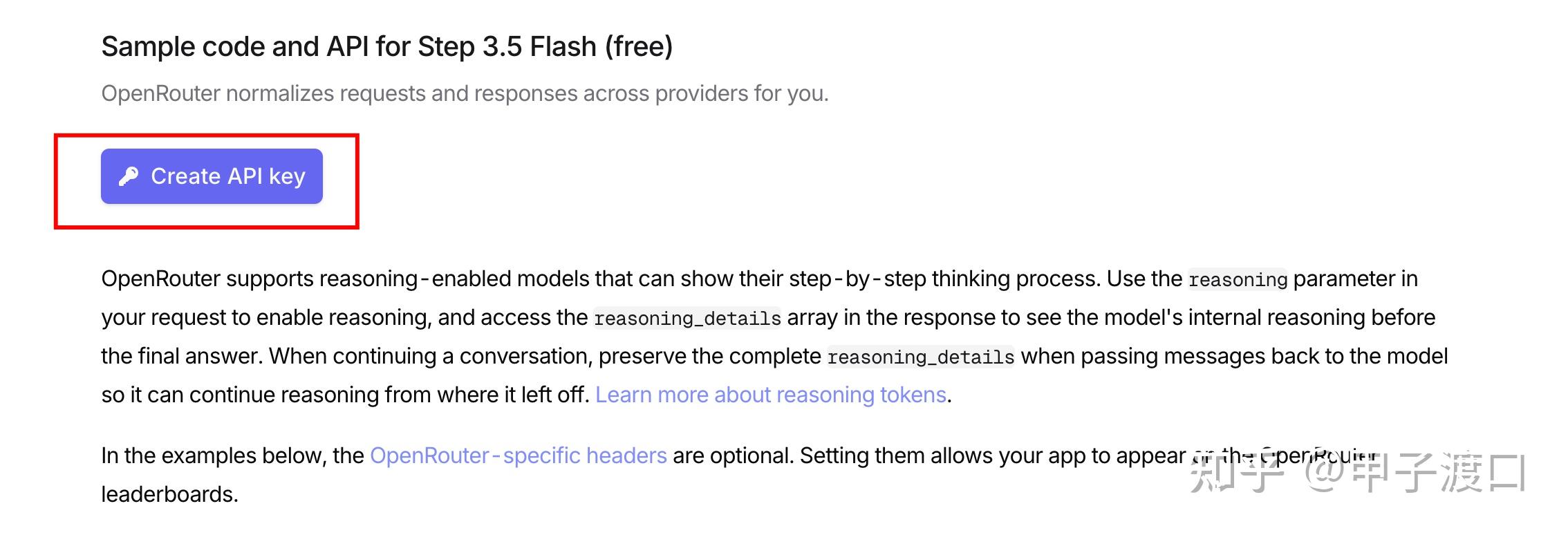Click the key icon on the button
The height and width of the screenshot is (535, 1568).
[x=129, y=176]
